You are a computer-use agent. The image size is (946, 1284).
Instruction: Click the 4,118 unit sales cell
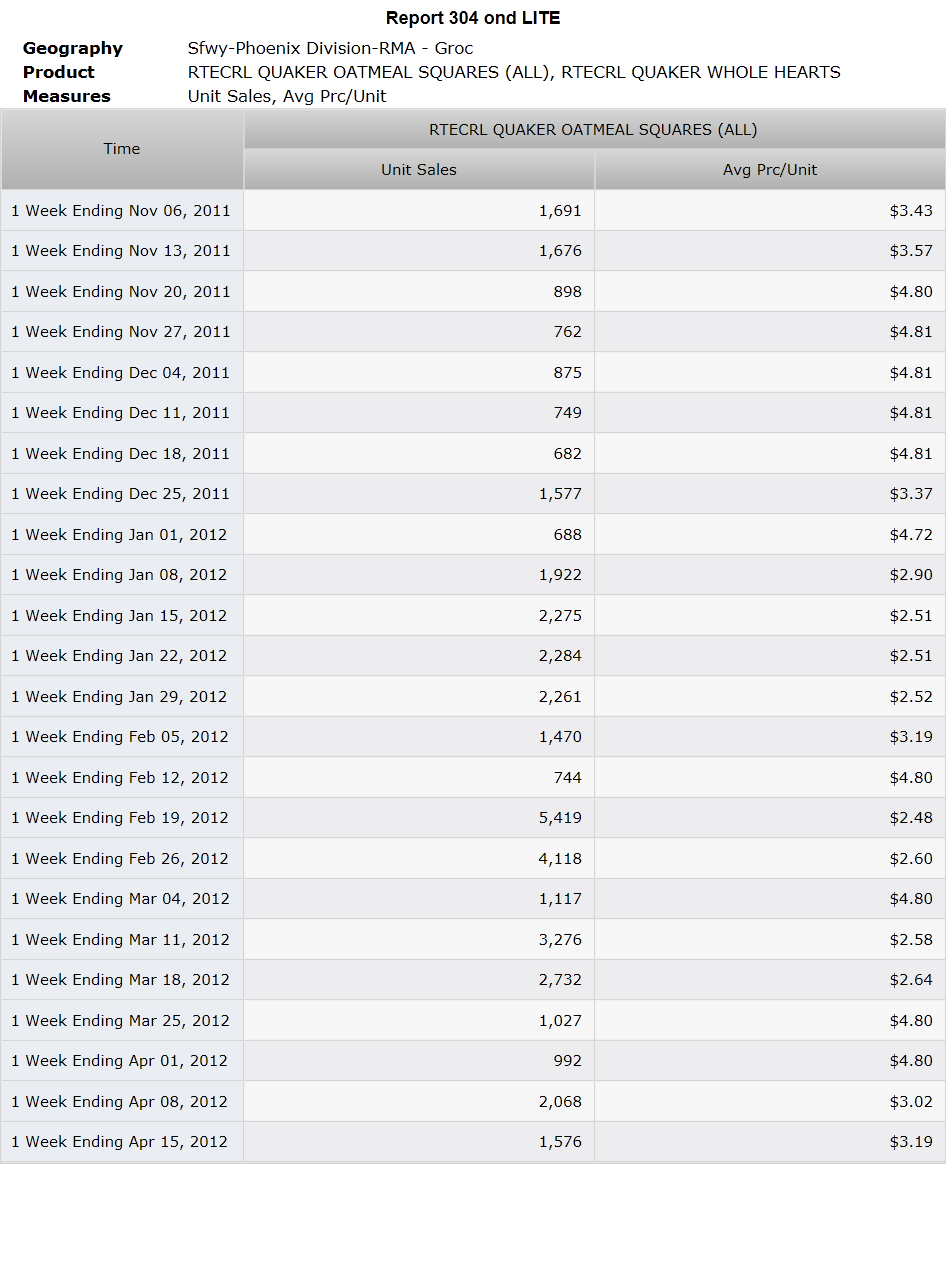419,859
